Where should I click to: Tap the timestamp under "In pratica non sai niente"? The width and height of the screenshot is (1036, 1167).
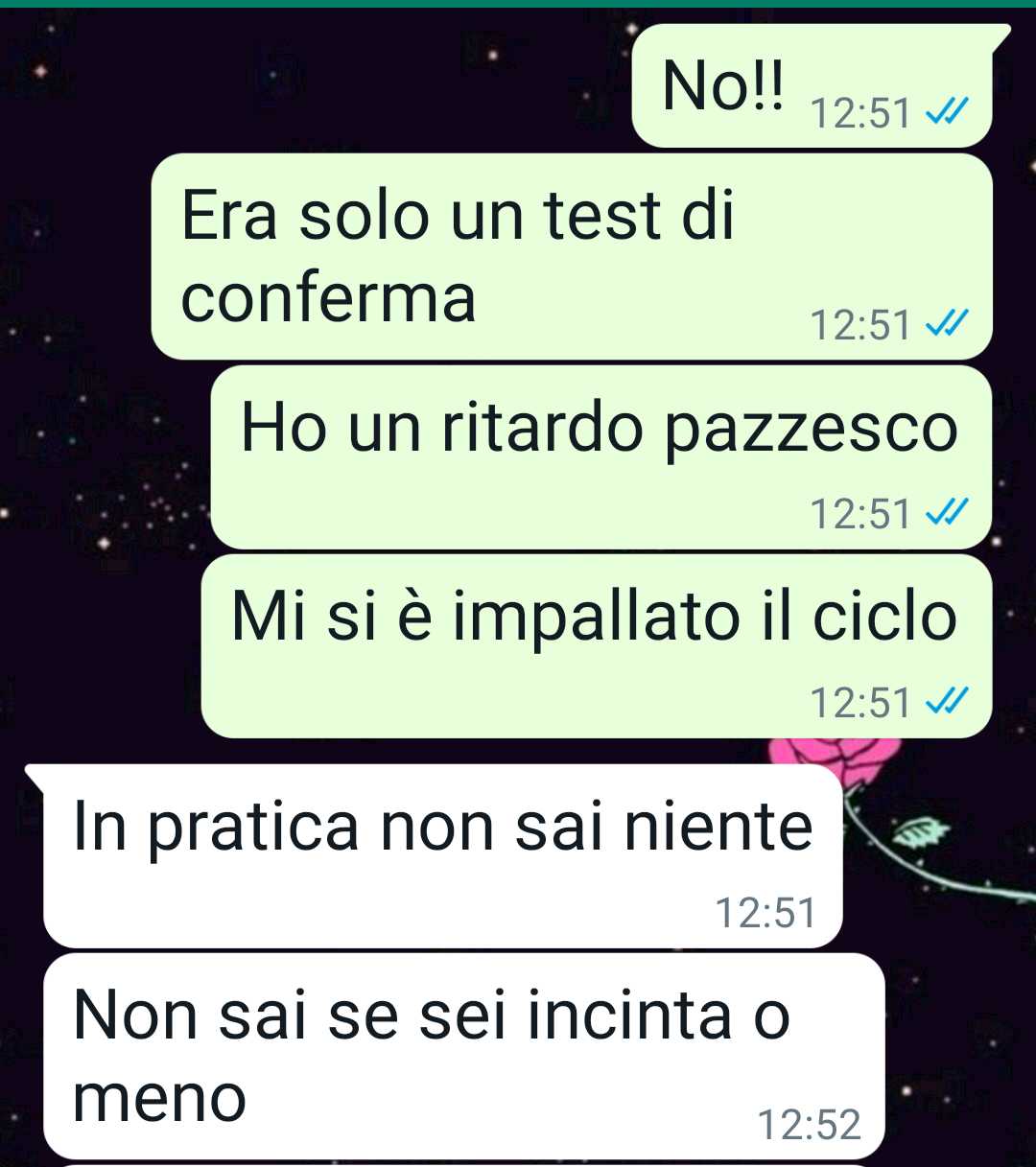(x=765, y=913)
